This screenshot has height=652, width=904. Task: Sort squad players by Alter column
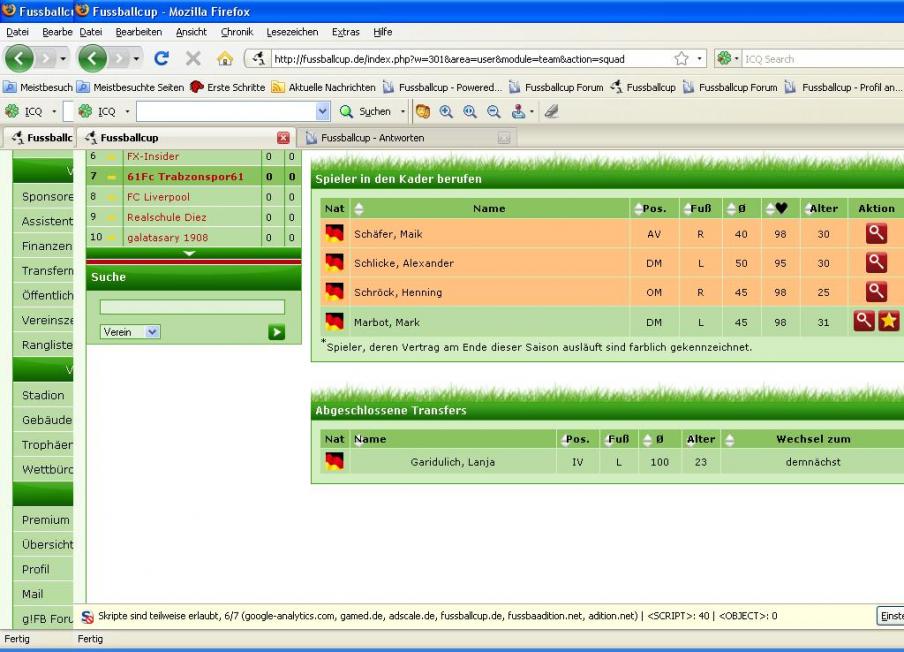coord(824,208)
